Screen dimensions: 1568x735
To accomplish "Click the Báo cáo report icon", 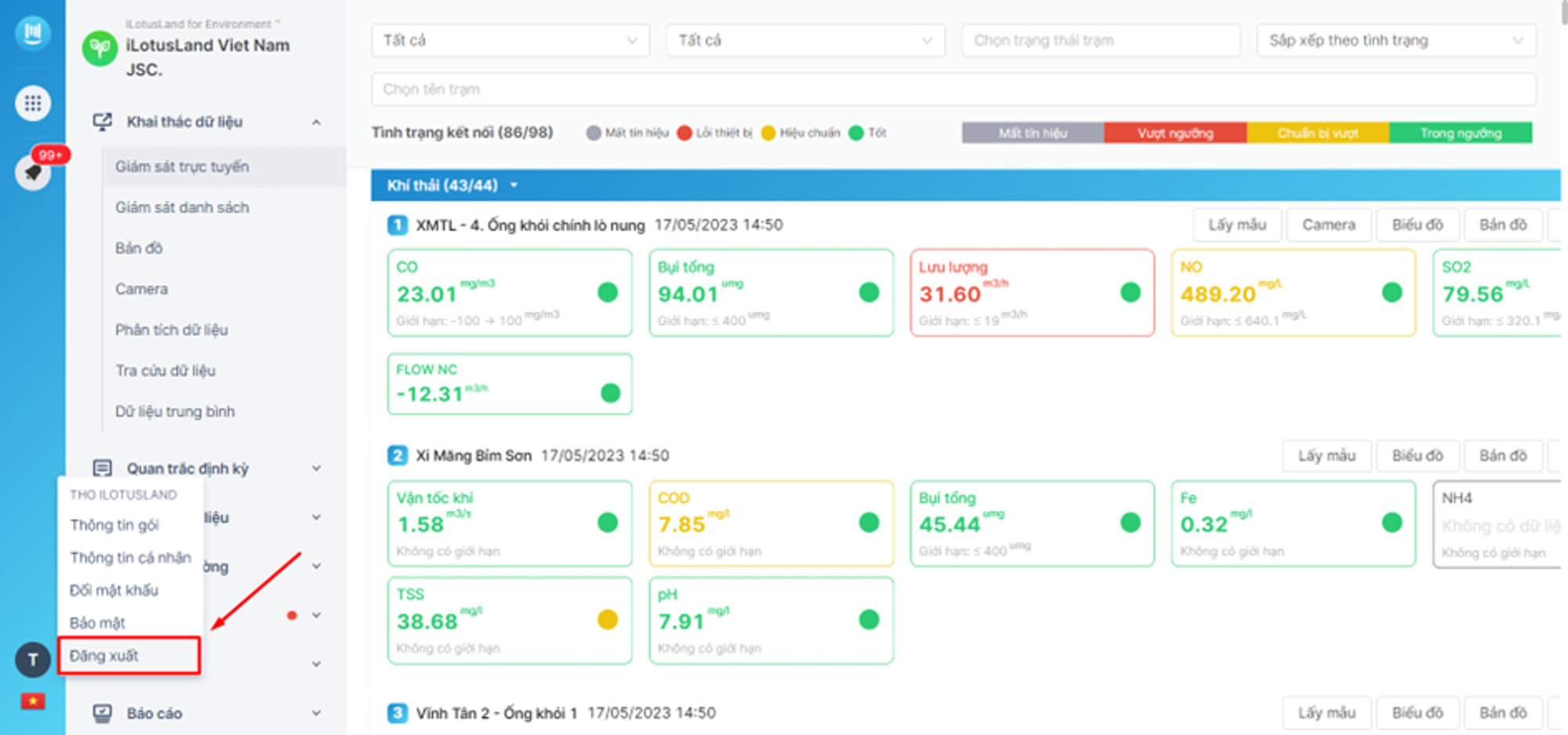I will pyautogui.click(x=102, y=713).
